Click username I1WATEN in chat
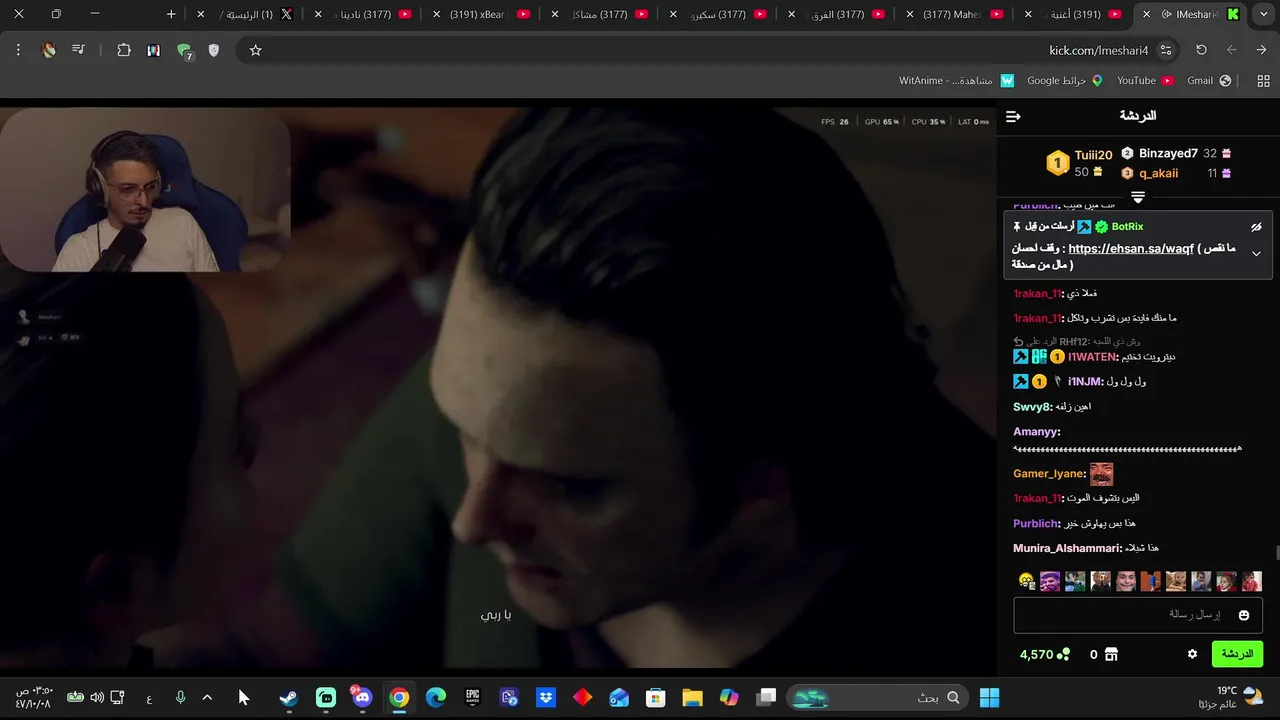Viewport: 1280px width, 720px height. [x=1092, y=357]
